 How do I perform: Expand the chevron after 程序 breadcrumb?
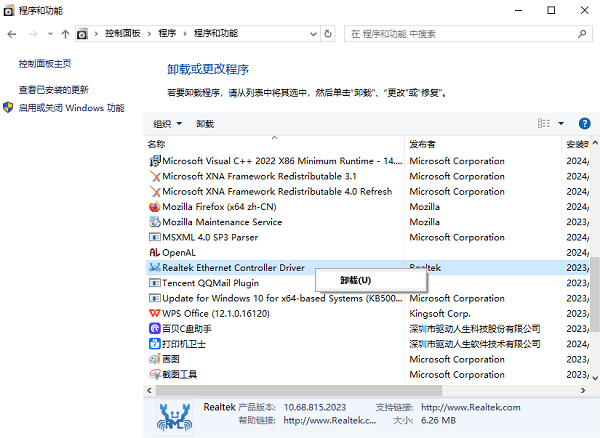point(185,34)
